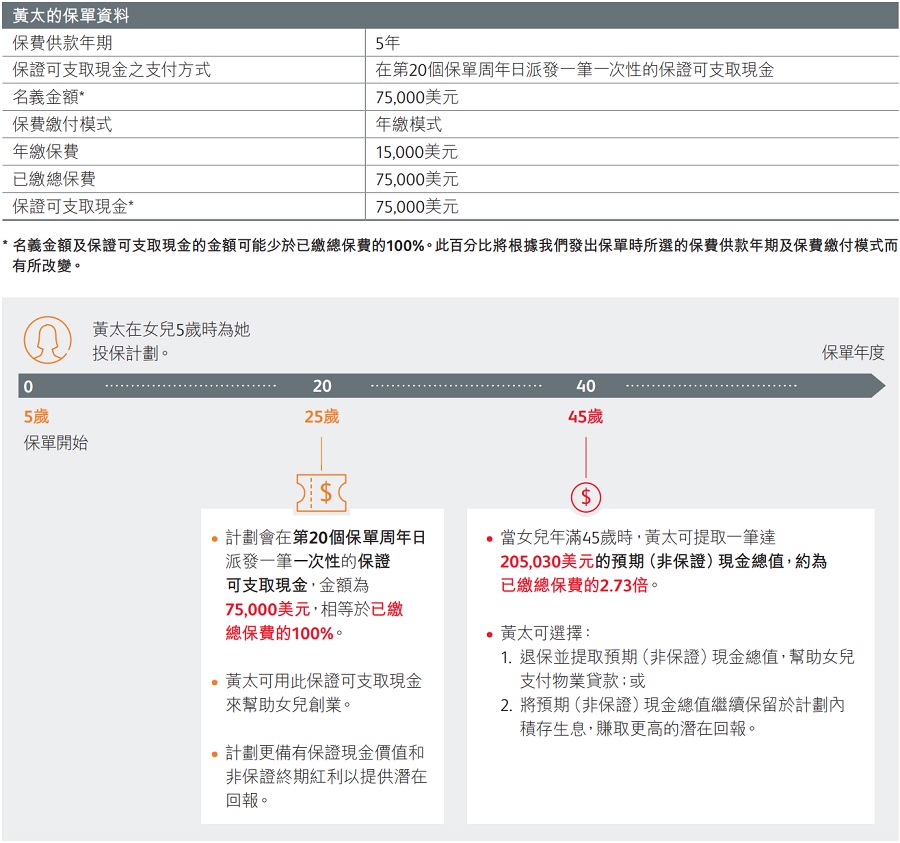The image size is (900, 843).
Task: Click the 5年 premium payment term value
Action: tap(386, 43)
